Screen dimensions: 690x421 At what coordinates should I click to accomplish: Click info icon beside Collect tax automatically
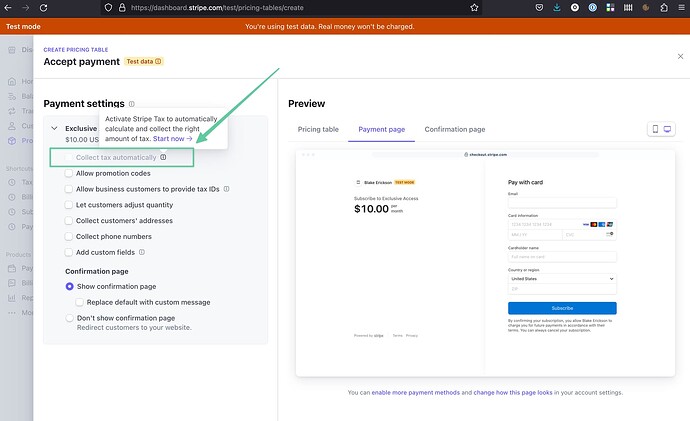(163, 157)
